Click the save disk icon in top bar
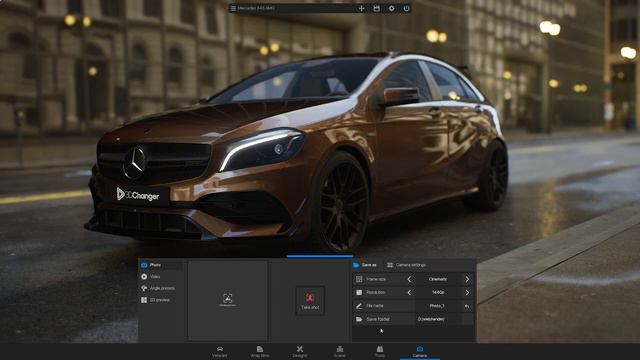The width and height of the screenshot is (640, 360). 376,8
